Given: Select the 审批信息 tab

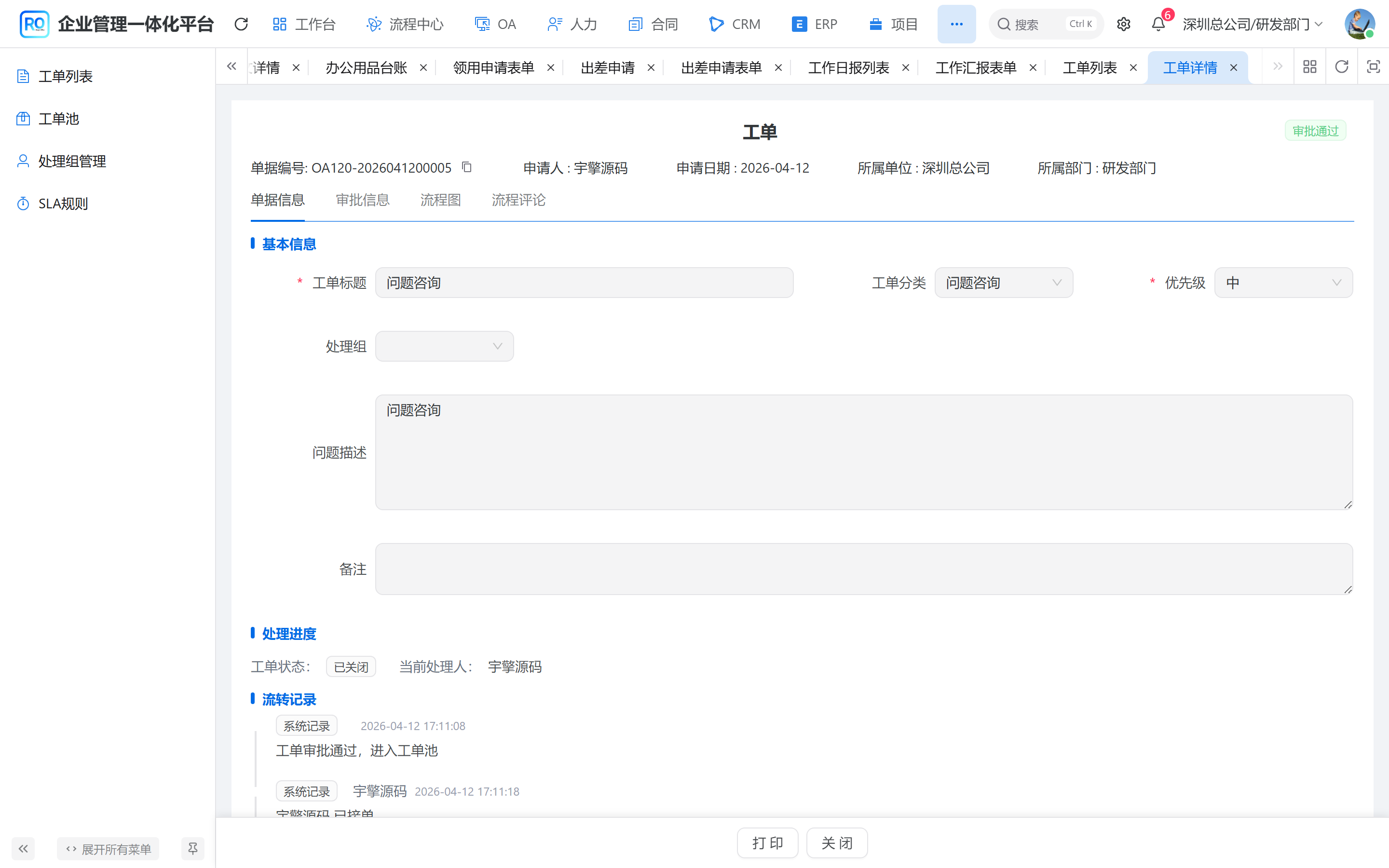Looking at the screenshot, I should (363, 200).
